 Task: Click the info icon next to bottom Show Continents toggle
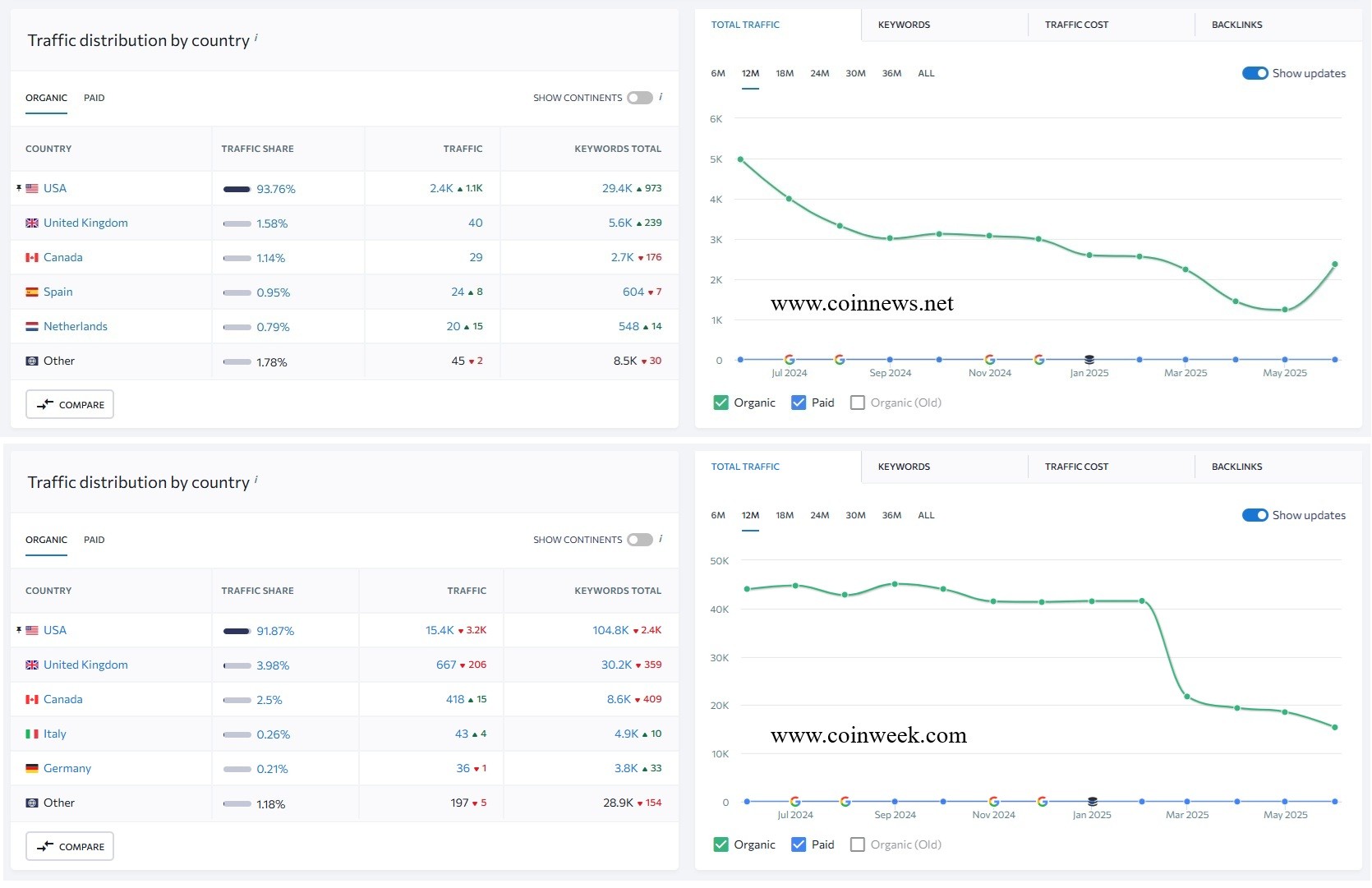[661, 539]
